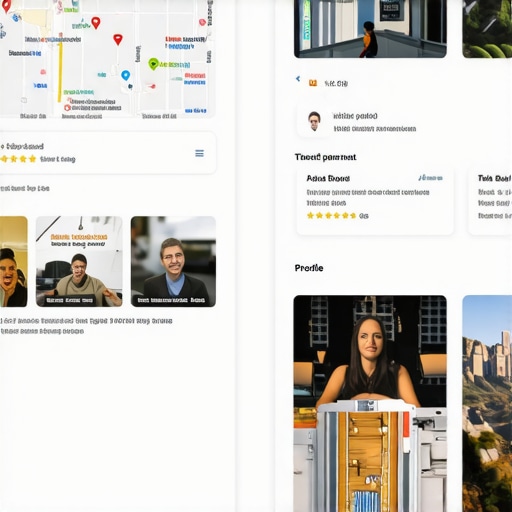This screenshot has width=512, height=512.
Task: Click the star rating on left card
Action: click(x=19, y=159)
